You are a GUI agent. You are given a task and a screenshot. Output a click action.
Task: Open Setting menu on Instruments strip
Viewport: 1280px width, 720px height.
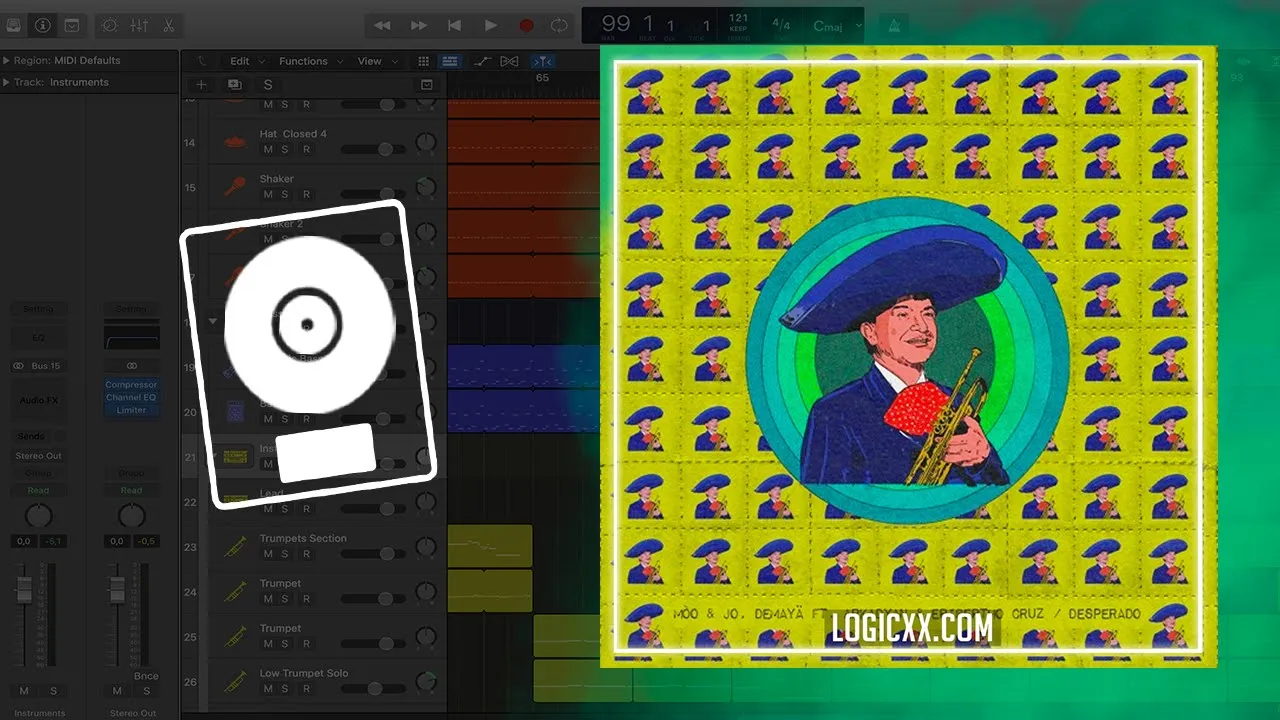click(x=39, y=309)
